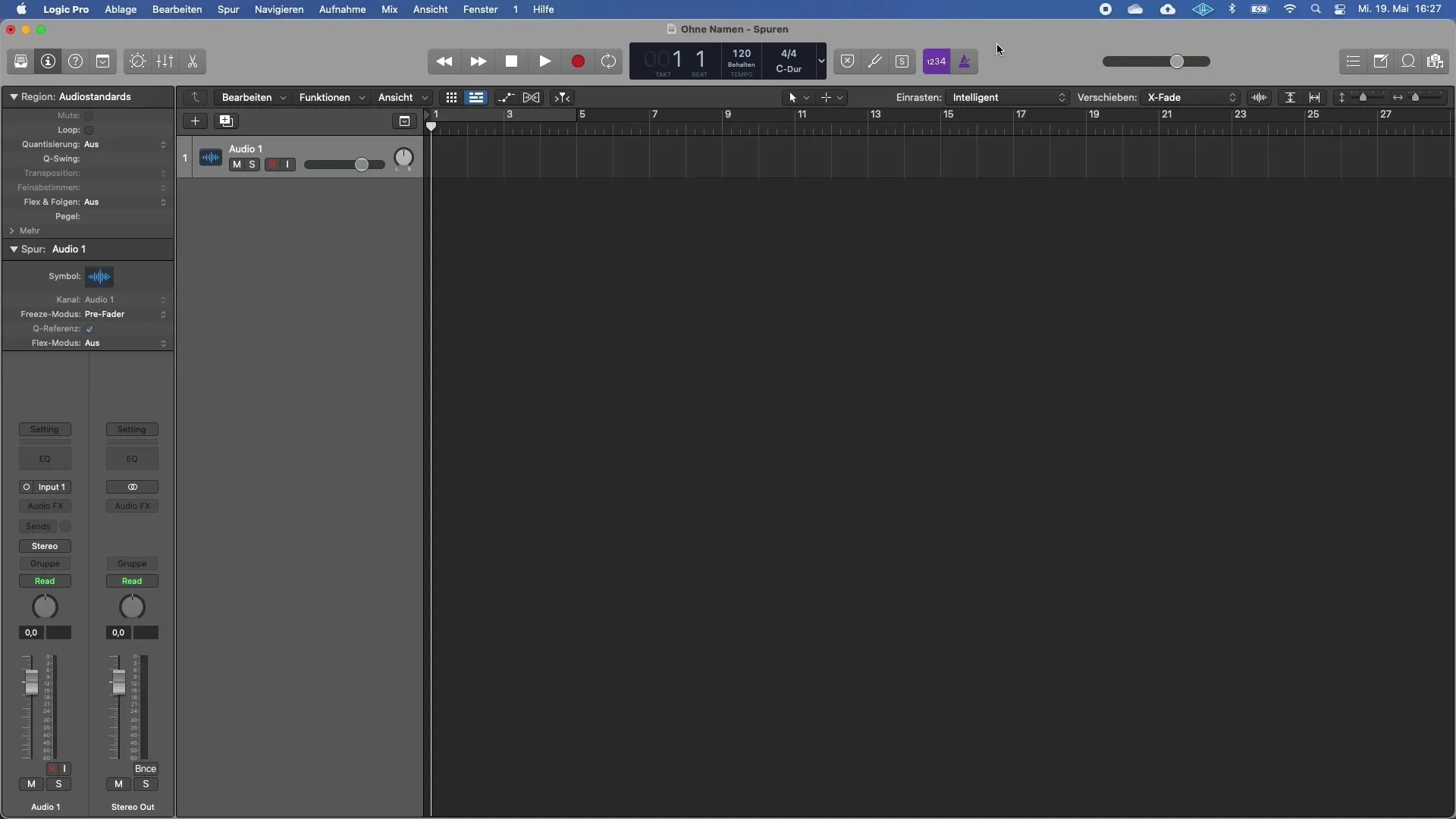Toggle Cycle mode

coord(609,61)
